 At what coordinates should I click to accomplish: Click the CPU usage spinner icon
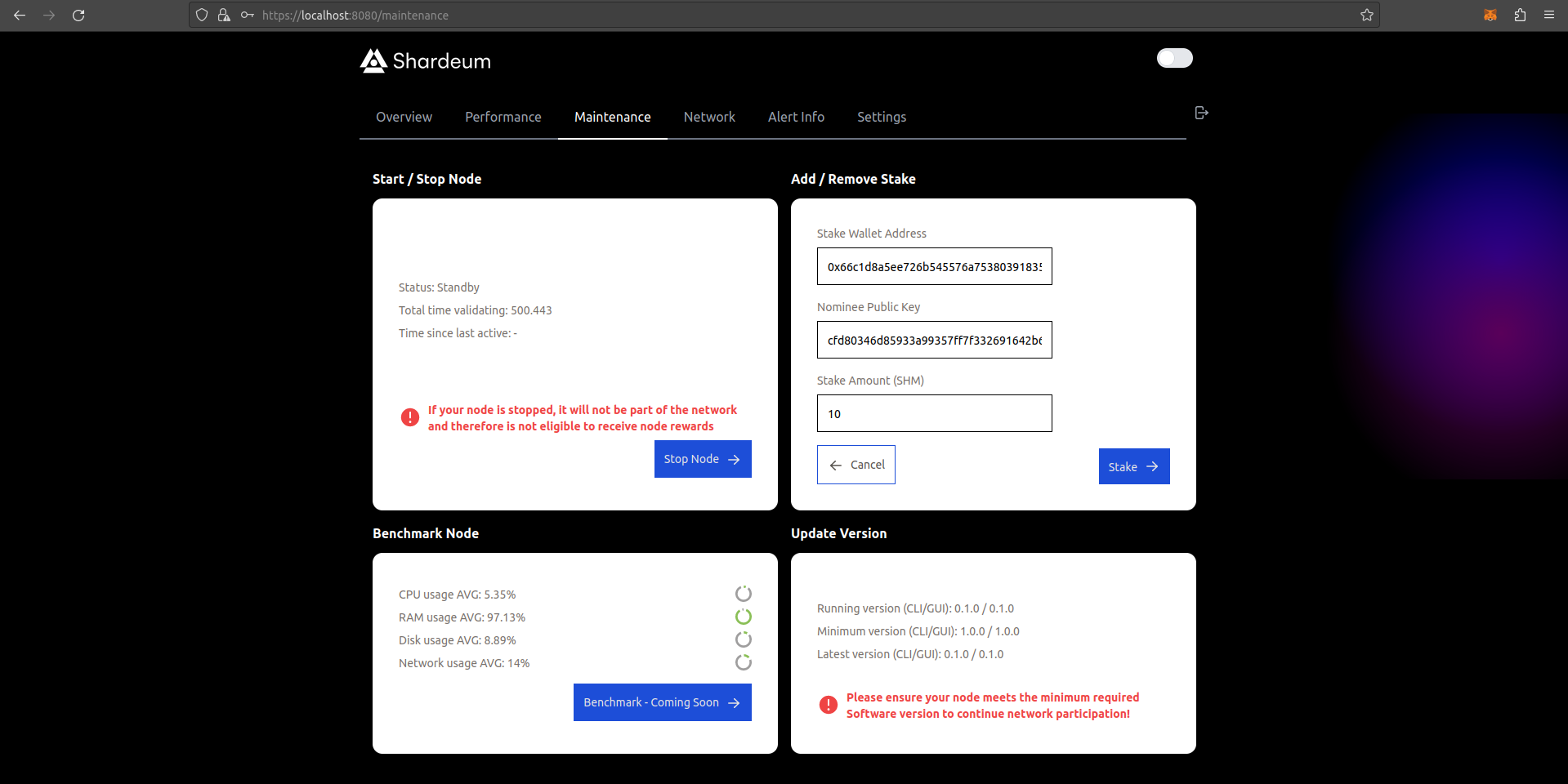click(x=743, y=594)
